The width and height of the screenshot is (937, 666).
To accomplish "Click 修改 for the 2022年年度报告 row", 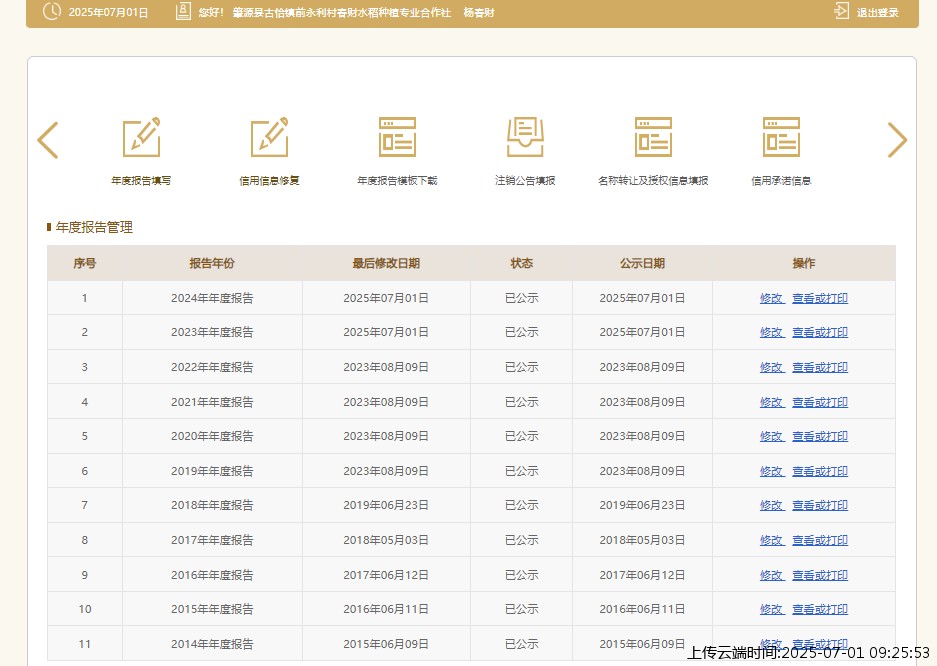I will click(x=771, y=367).
